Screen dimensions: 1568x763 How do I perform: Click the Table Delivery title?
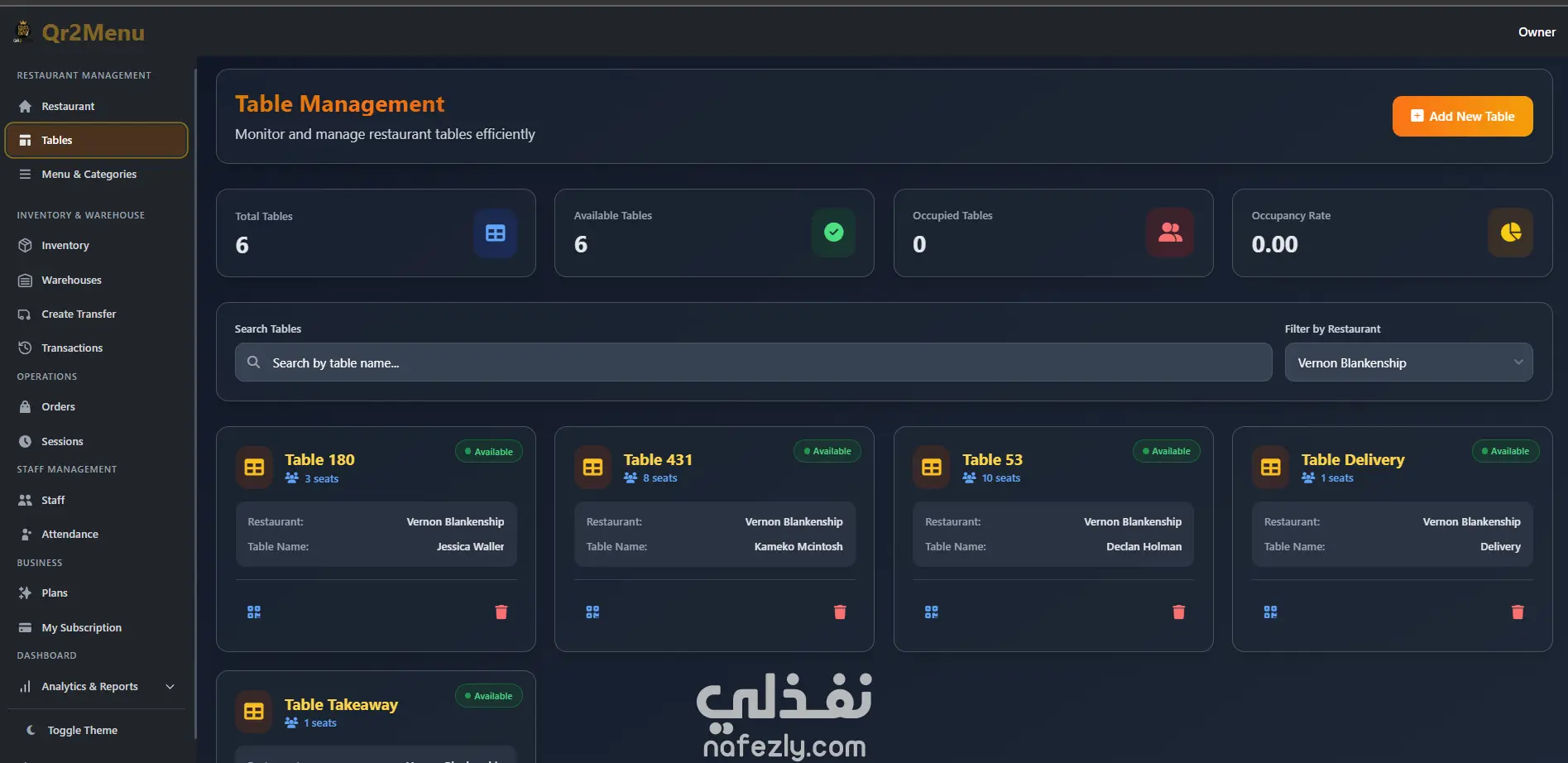tap(1353, 460)
